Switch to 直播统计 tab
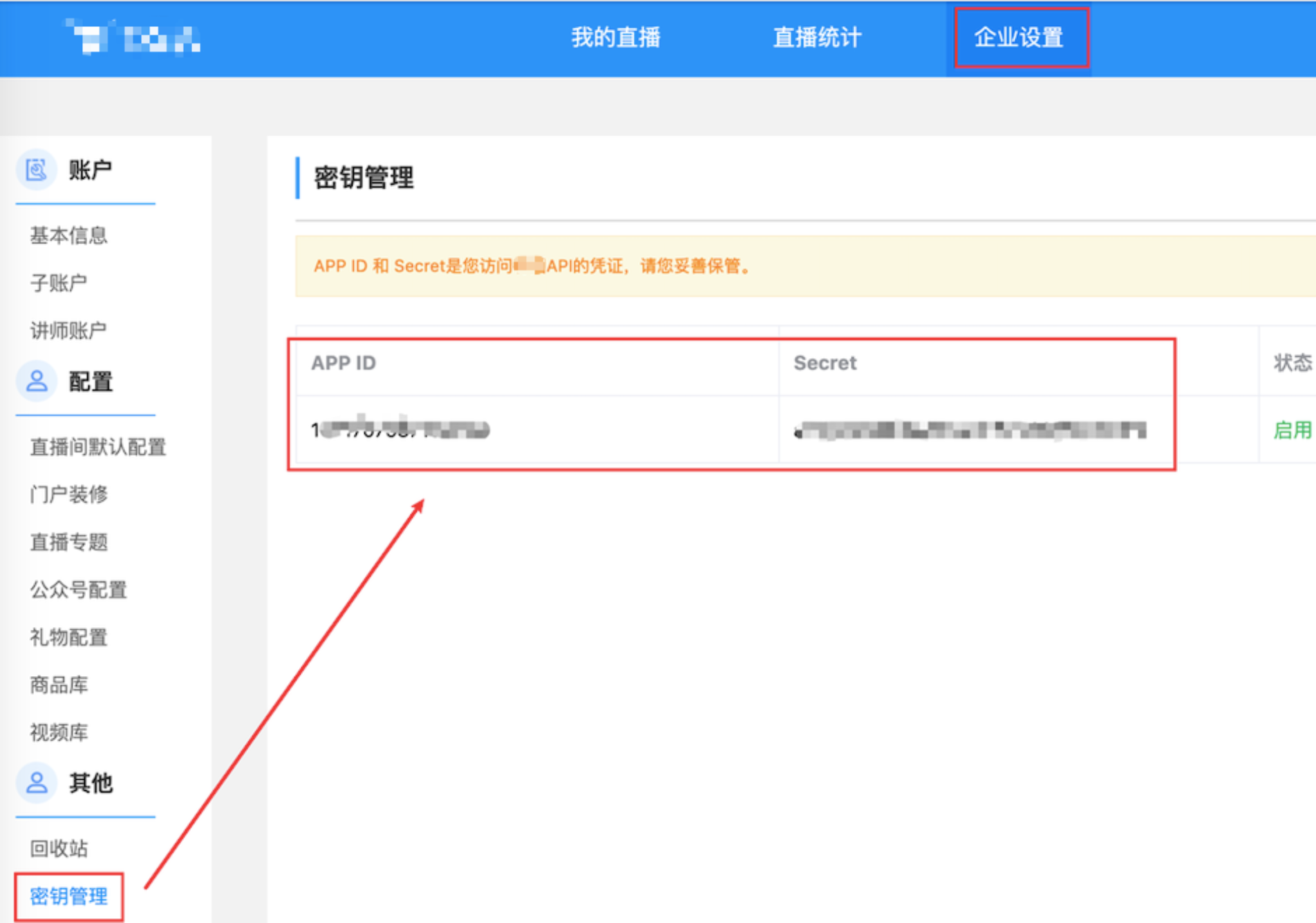This screenshot has height=923, width=1316. point(817,37)
